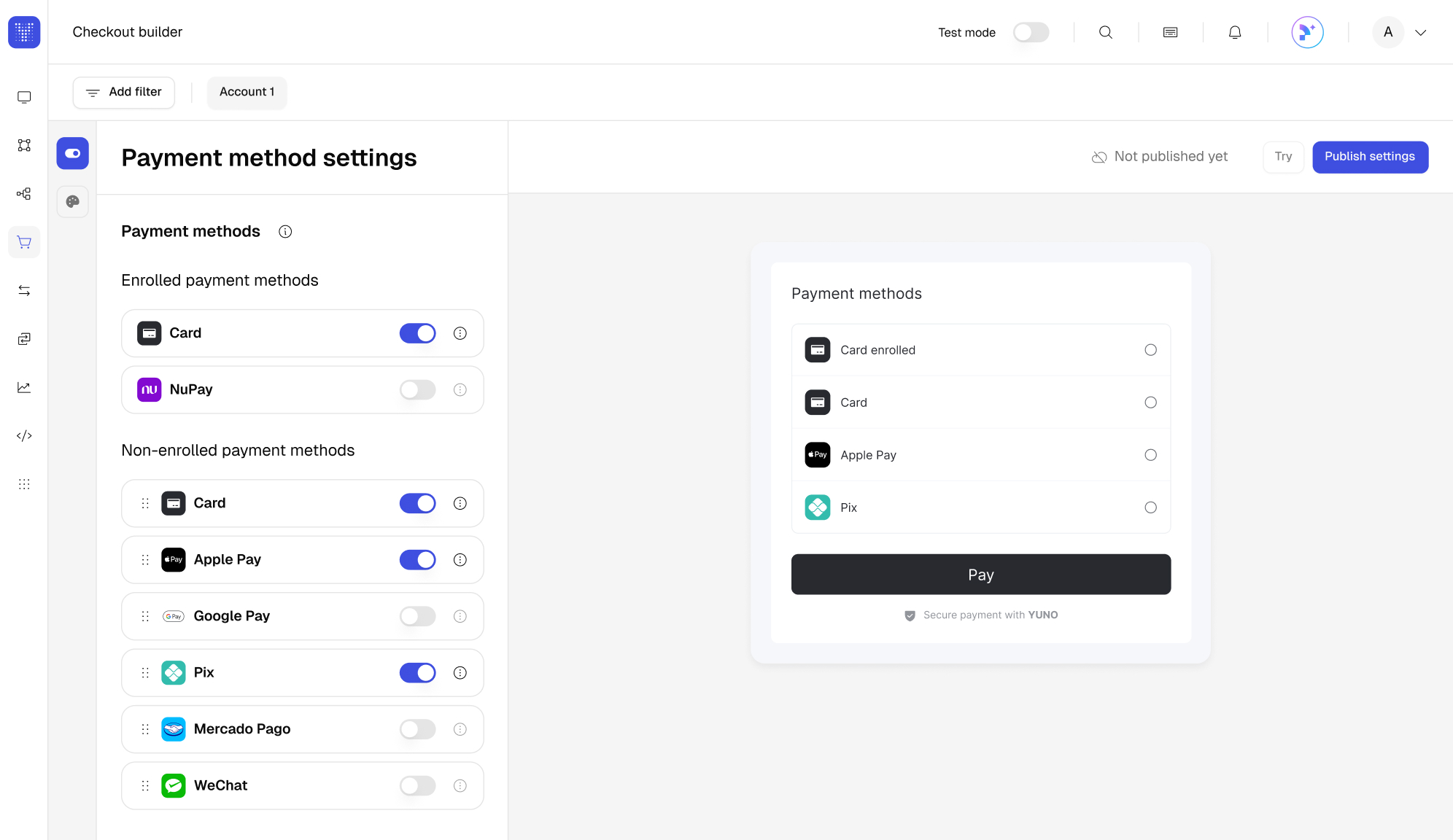Viewport: 1453px width, 840px height.
Task: Click the search magnifier icon
Action: pyautogui.click(x=1105, y=32)
